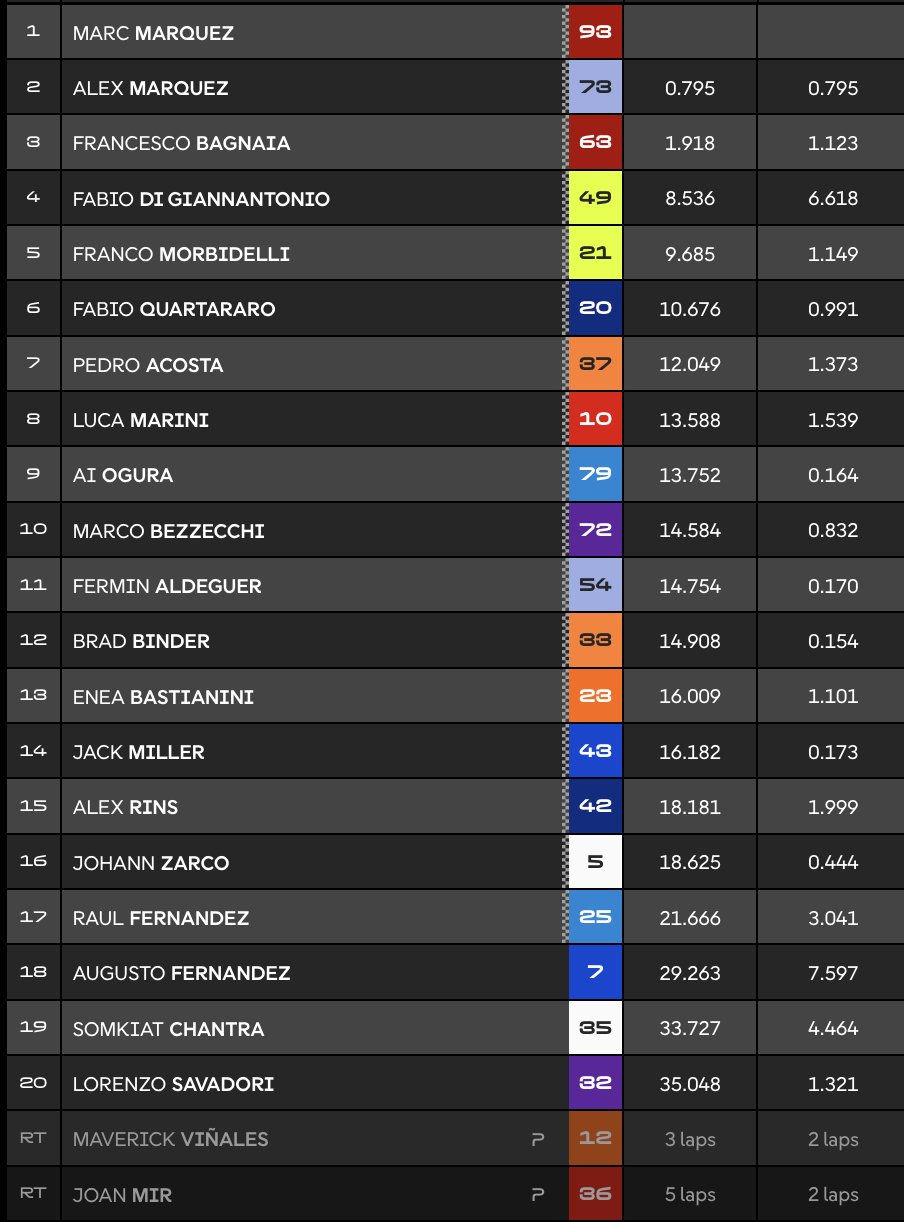The width and height of the screenshot is (904, 1222).
Task: Click Marc Marquez's number 93 badge
Action: [595, 33]
